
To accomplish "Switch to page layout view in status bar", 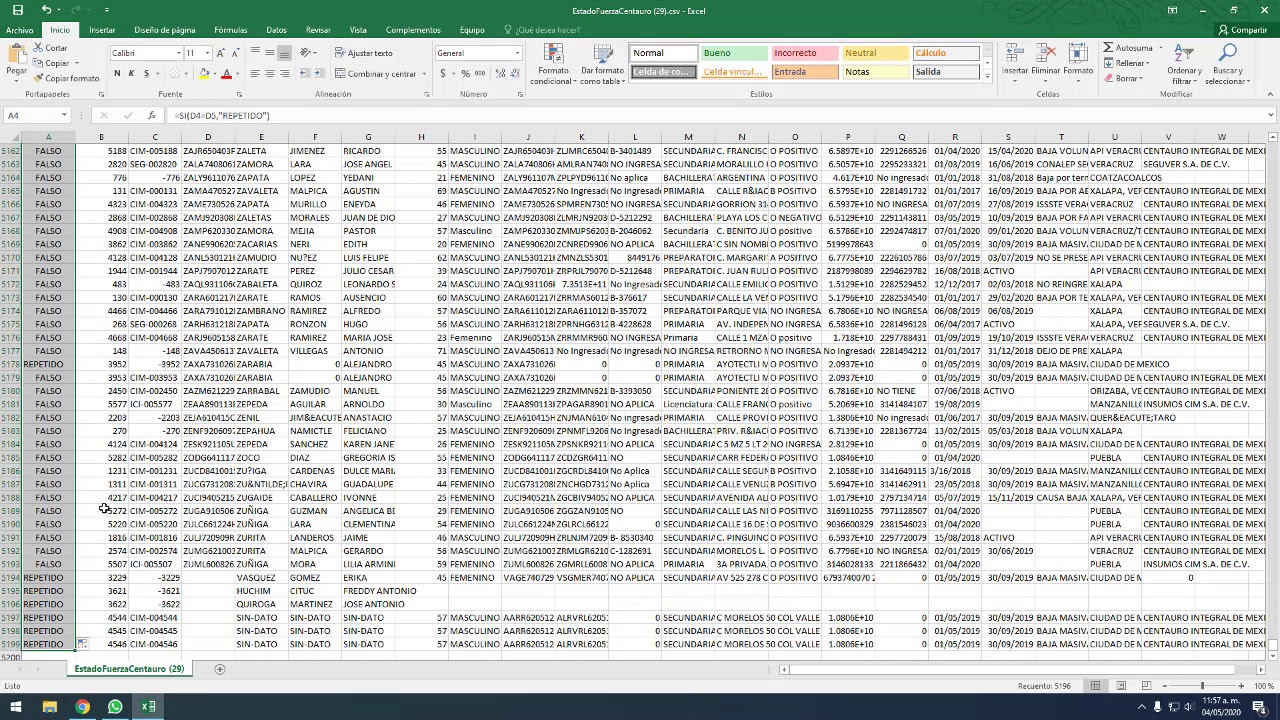I will (x=1121, y=685).
